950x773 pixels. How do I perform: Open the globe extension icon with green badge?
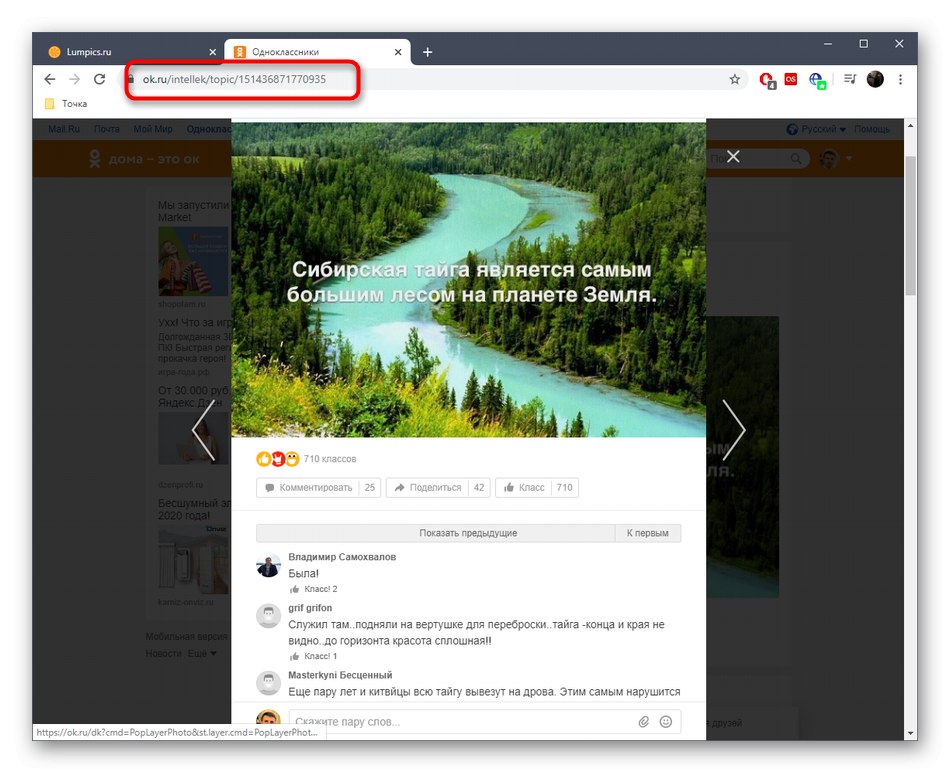(x=817, y=80)
